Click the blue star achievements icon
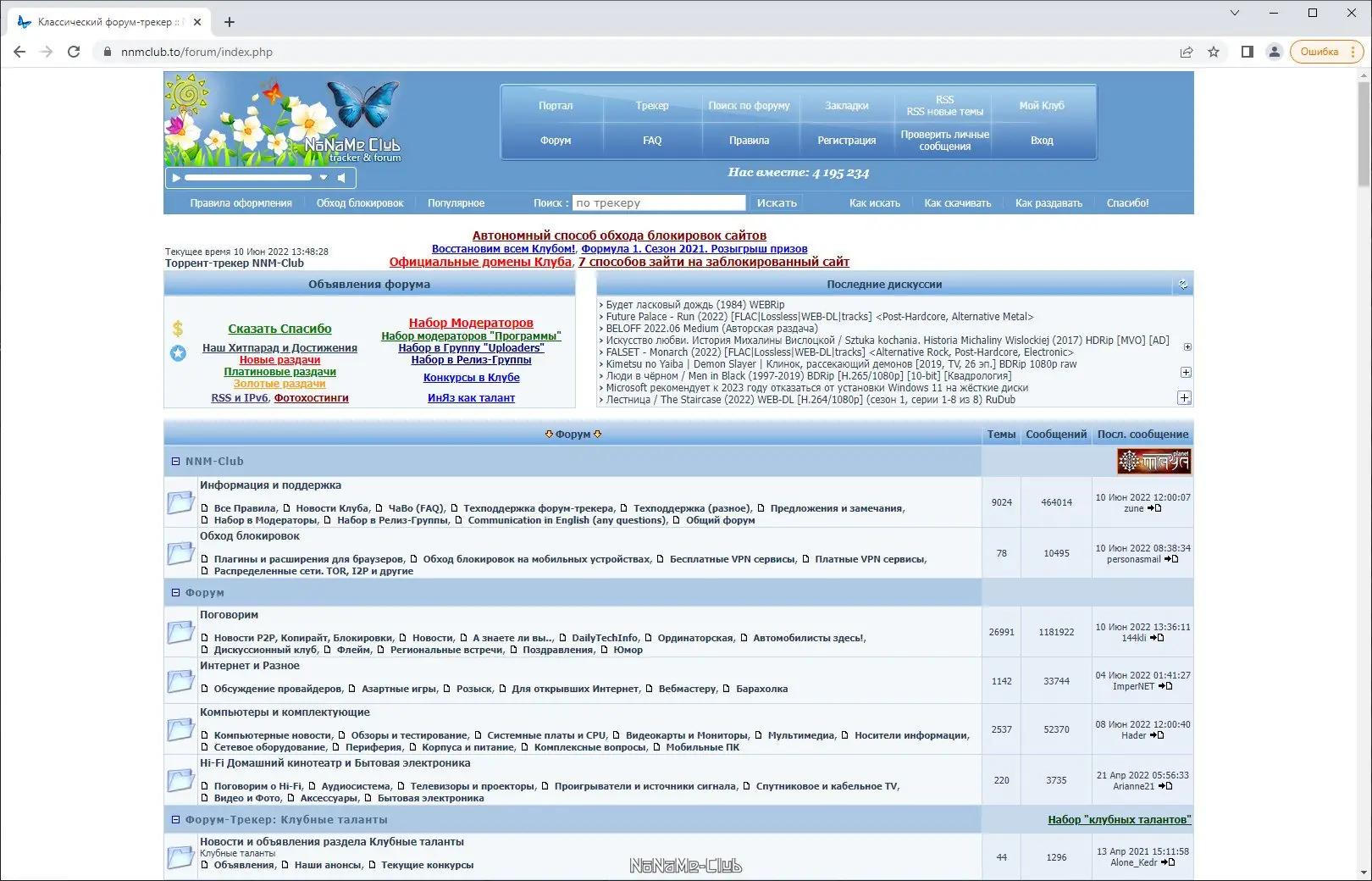The width and height of the screenshot is (1372, 881). click(178, 353)
